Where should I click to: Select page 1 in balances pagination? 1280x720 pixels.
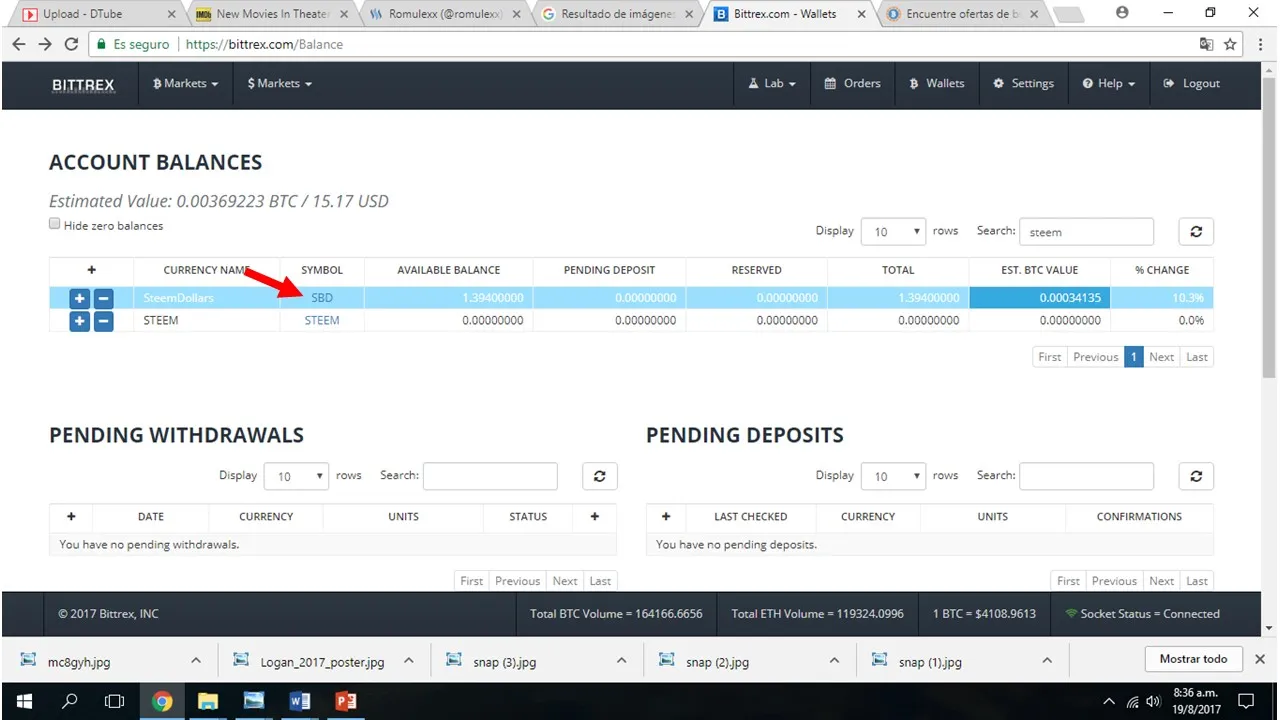pyautogui.click(x=1134, y=357)
